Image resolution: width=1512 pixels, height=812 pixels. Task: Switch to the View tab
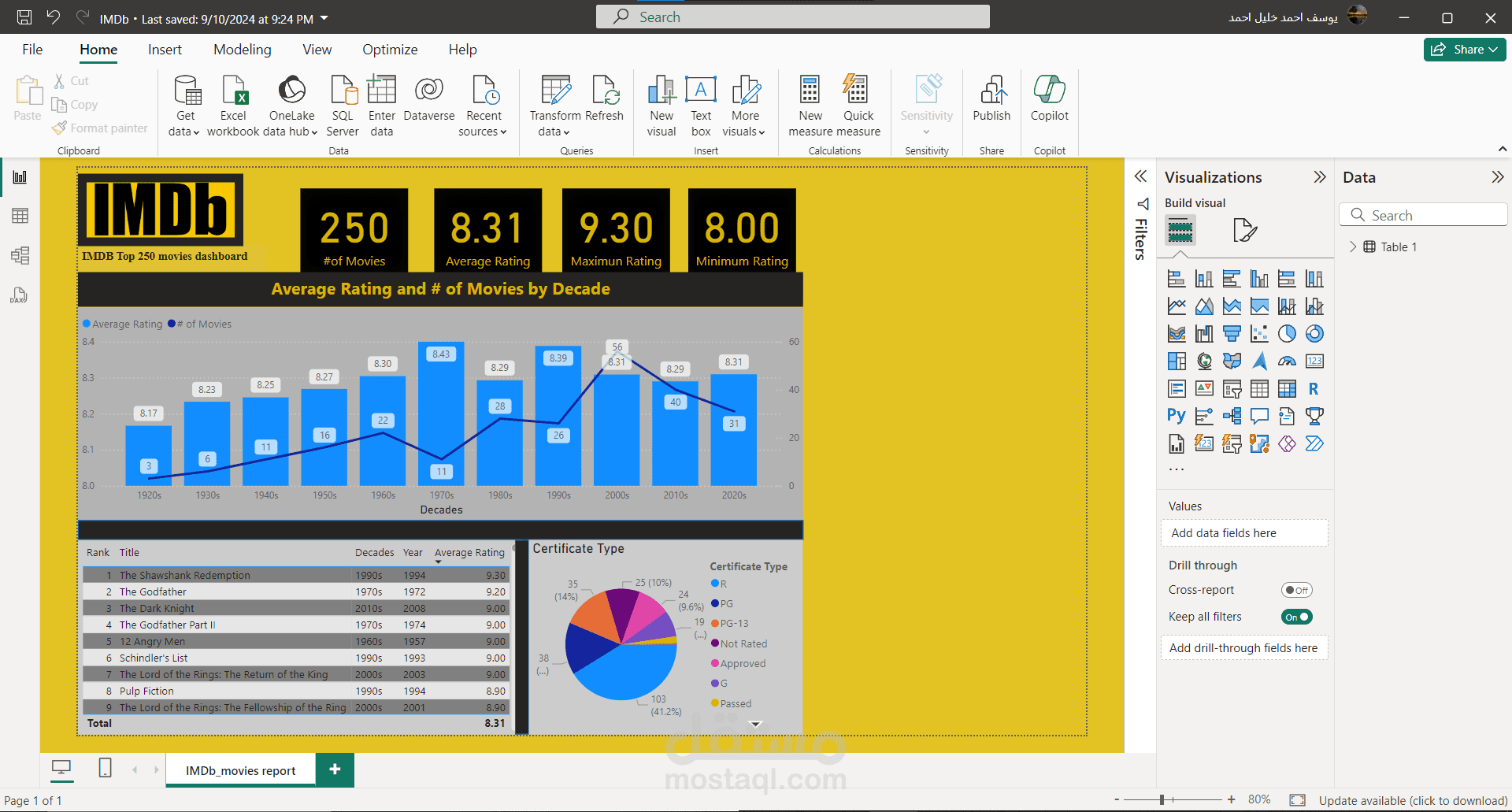[x=317, y=50]
